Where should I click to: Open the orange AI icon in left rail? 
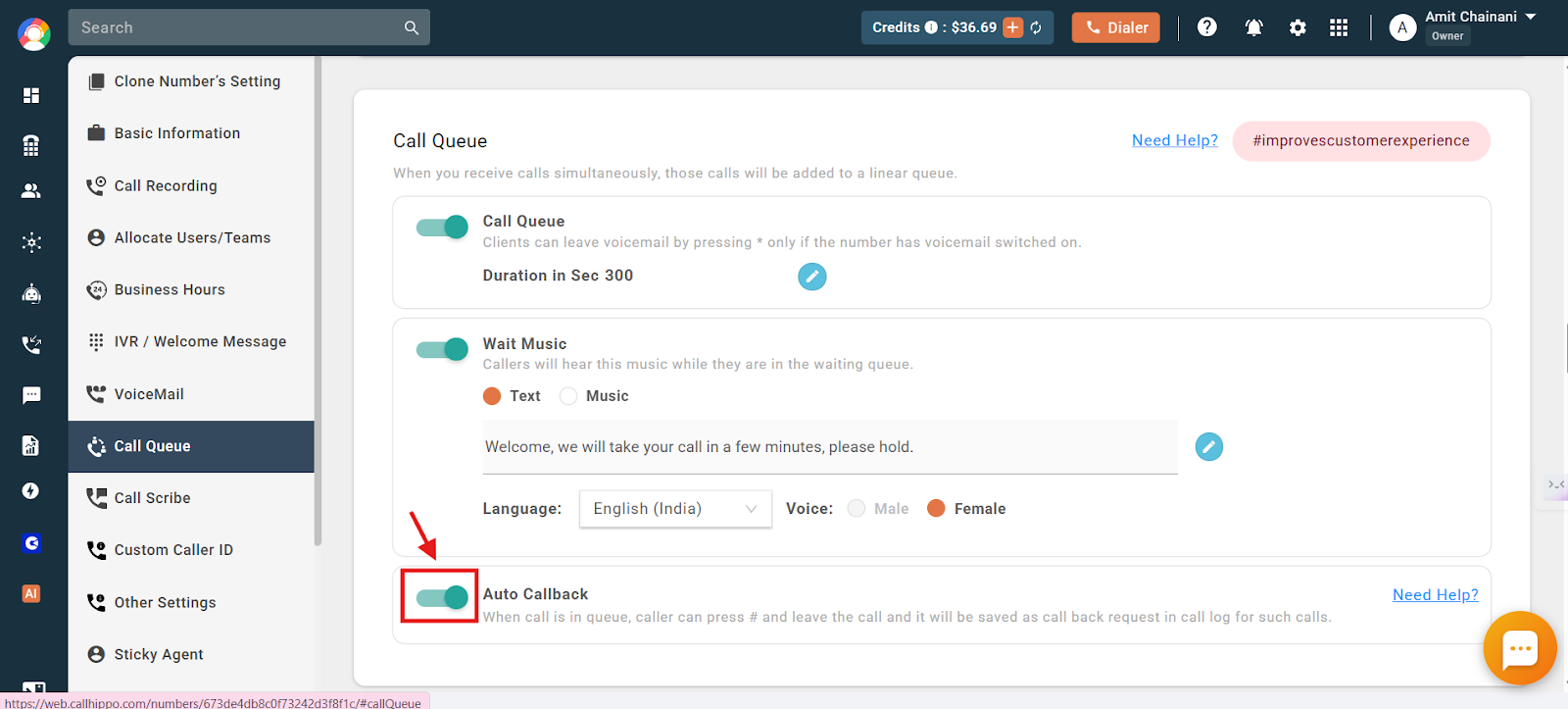[31, 593]
